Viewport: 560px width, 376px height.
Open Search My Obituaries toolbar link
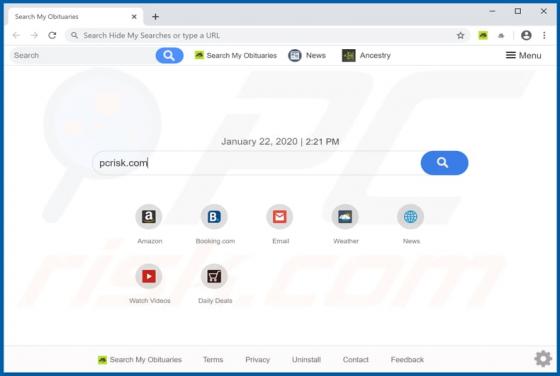[x=236, y=55]
